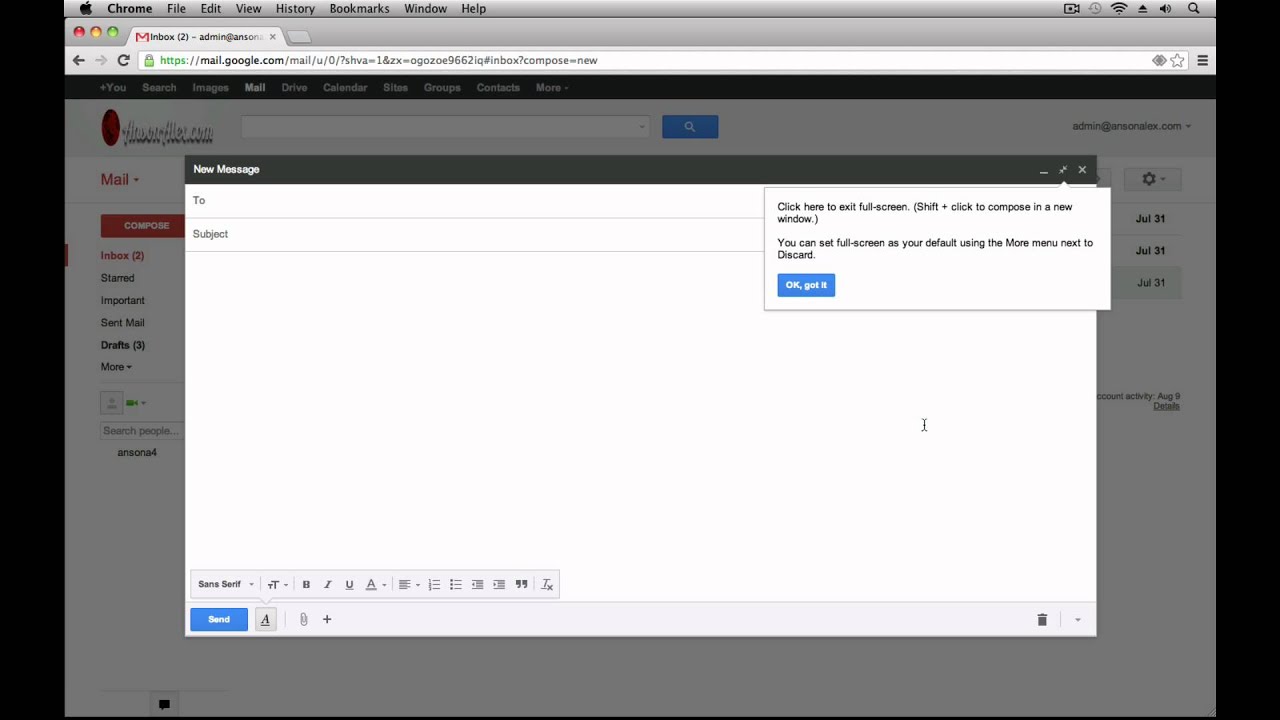The width and height of the screenshot is (1280, 720).
Task: Open Calendar from the Google bar
Action: 345,88
